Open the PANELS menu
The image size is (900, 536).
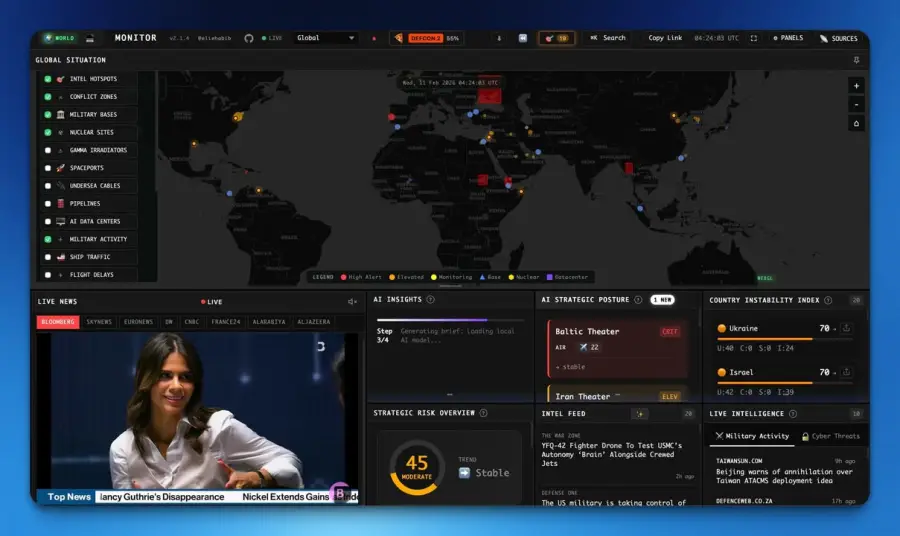(788, 38)
